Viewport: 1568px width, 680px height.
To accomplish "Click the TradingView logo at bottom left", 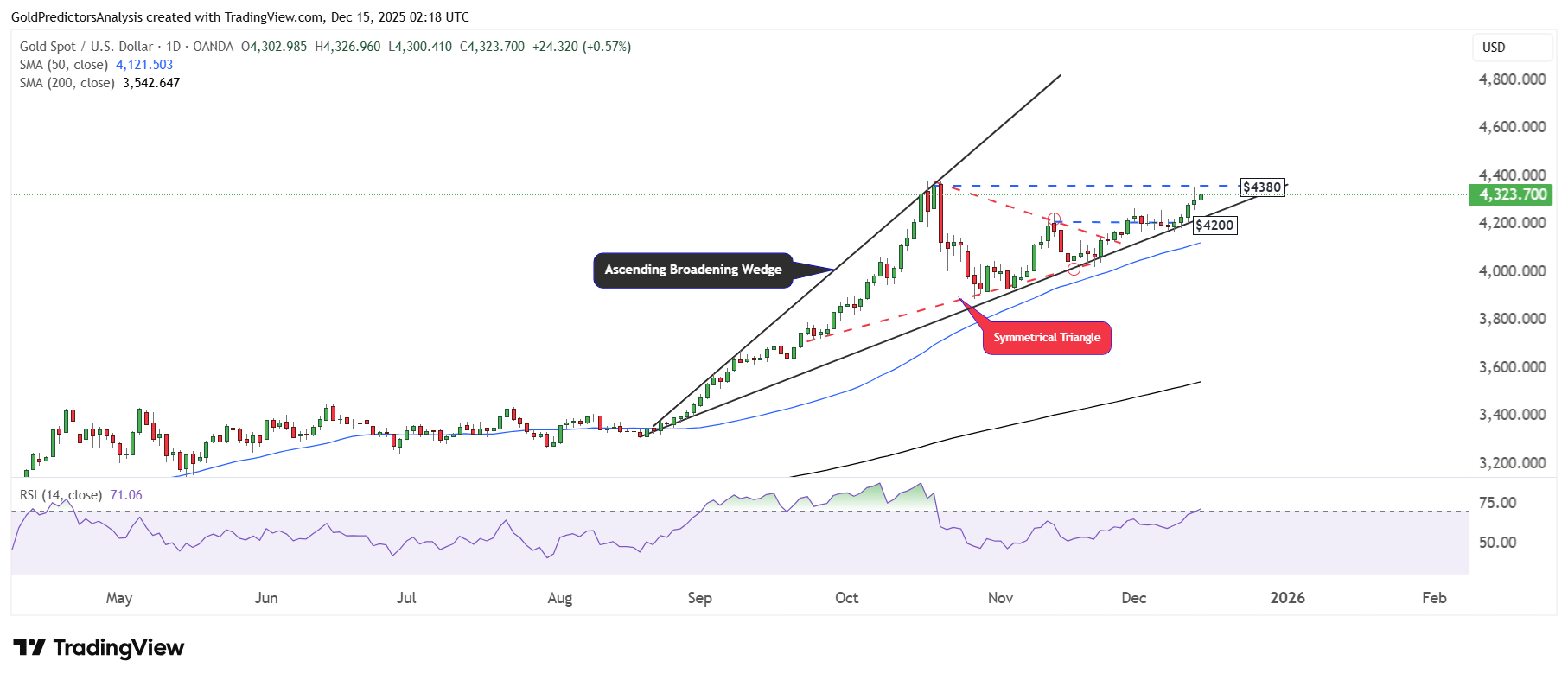I will click(99, 648).
